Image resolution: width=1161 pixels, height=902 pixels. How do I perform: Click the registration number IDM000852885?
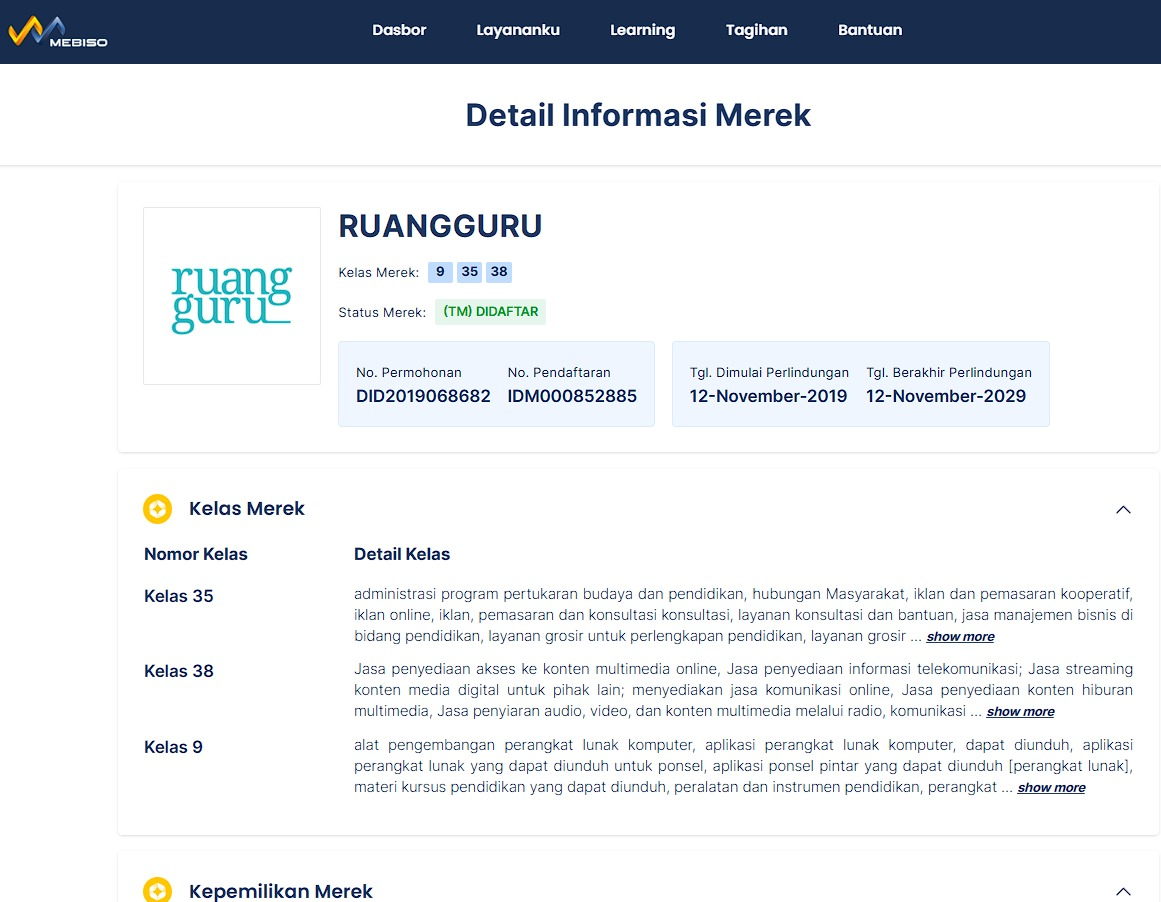coord(572,396)
